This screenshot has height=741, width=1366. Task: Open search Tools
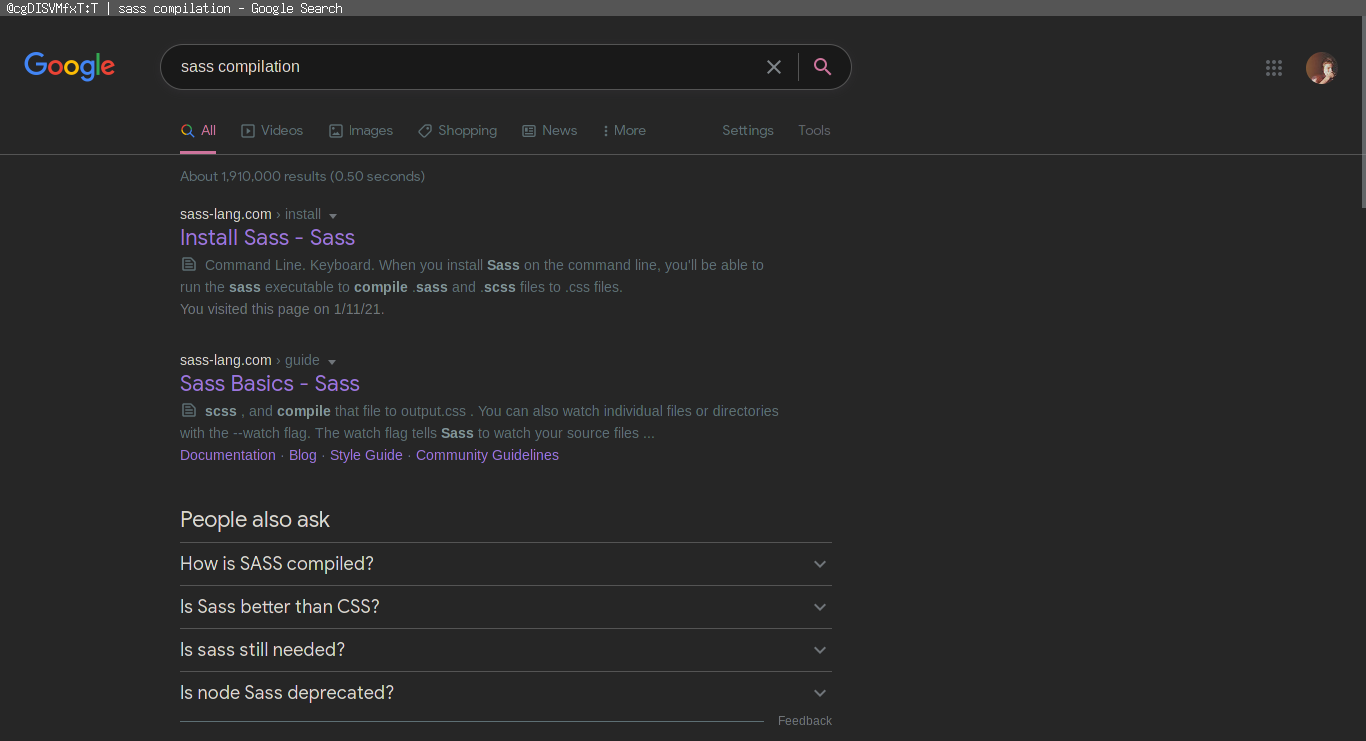tap(814, 131)
